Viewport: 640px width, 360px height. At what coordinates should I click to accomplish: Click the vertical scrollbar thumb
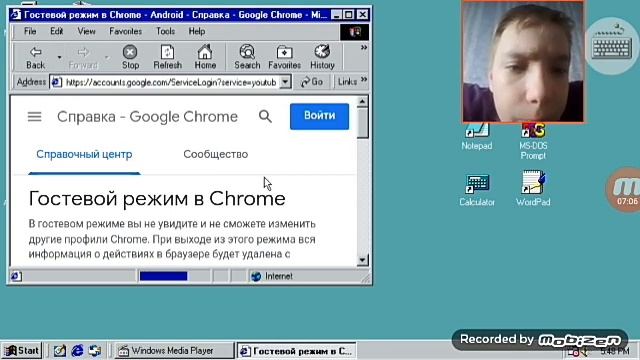(362, 123)
